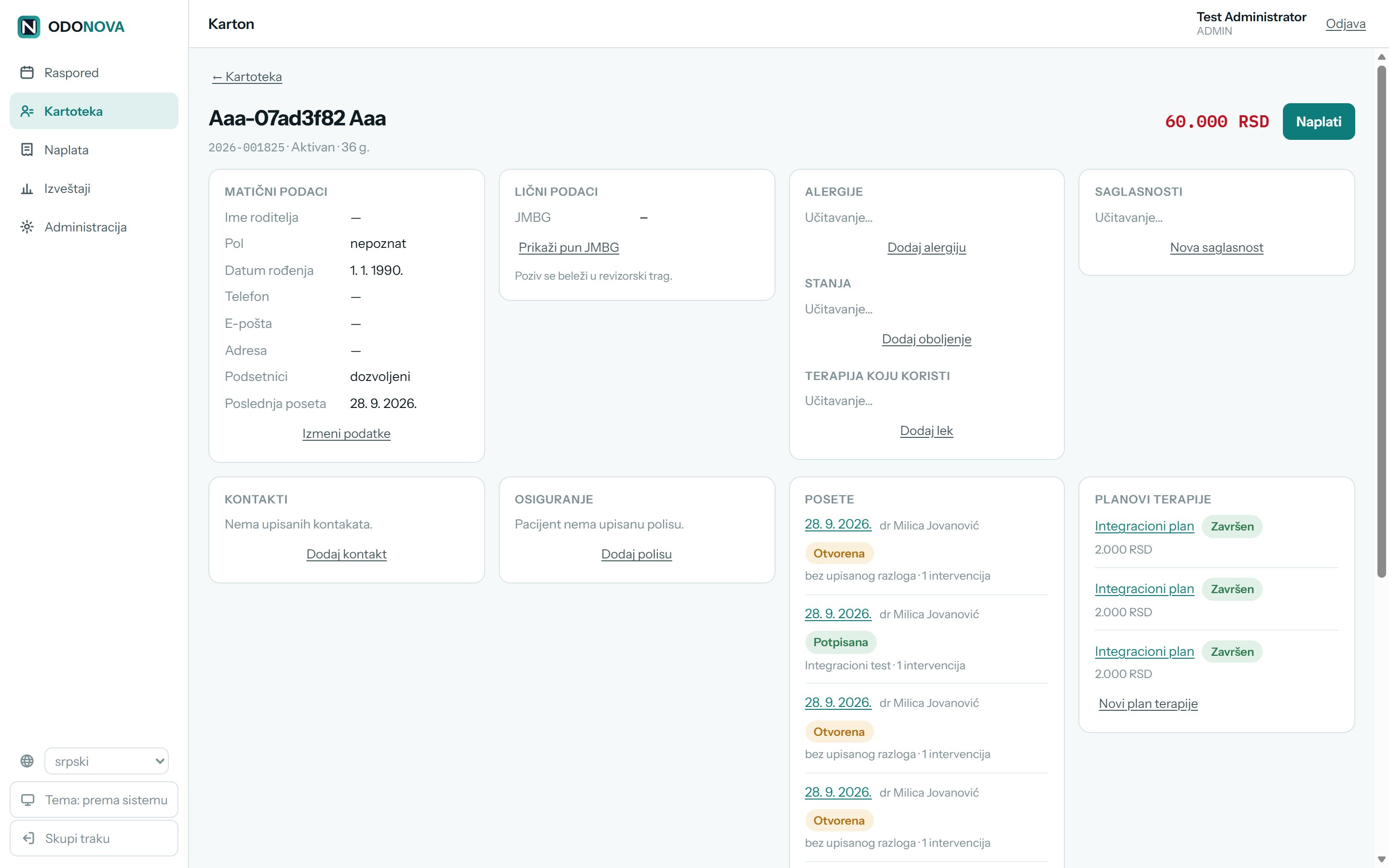The height and width of the screenshot is (868, 1389).
Task: Click the Integracioni test visit description
Action: click(885, 665)
